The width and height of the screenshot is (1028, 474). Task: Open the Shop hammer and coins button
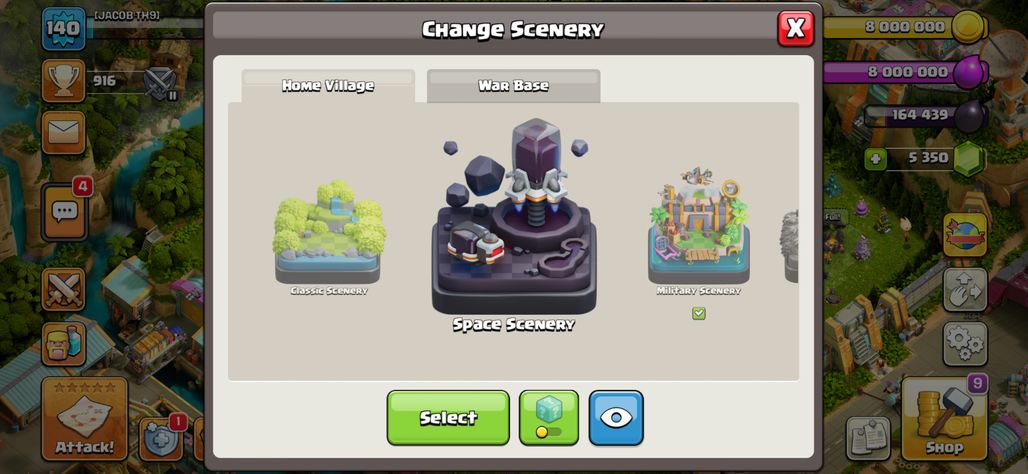tap(944, 418)
